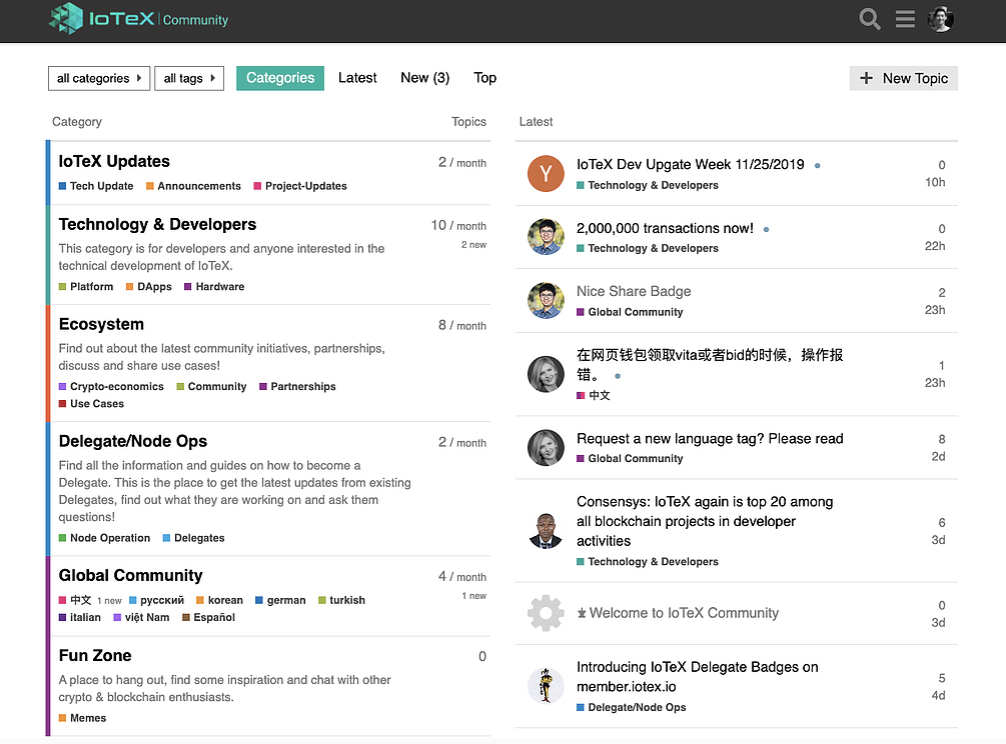The image size is (1006, 744).
Task: Click the New Topic button
Action: pos(903,78)
